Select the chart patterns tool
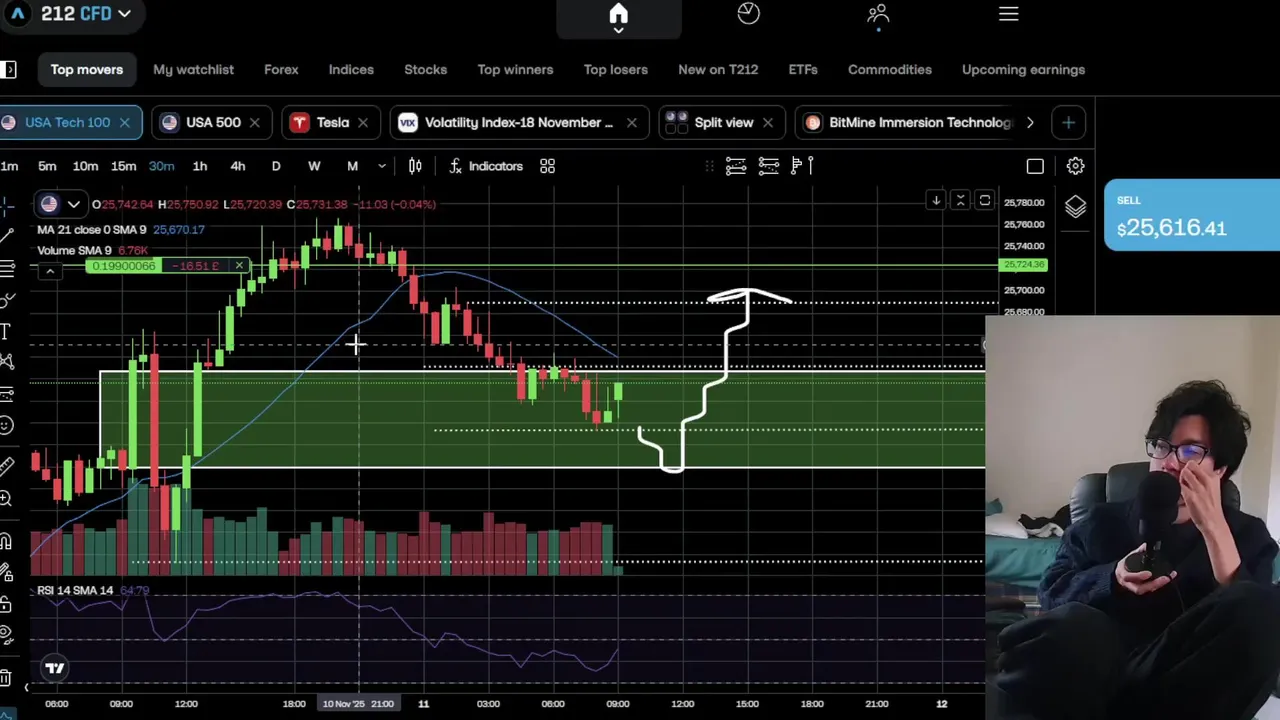The width and height of the screenshot is (1280, 720). [x=6, y=362]
